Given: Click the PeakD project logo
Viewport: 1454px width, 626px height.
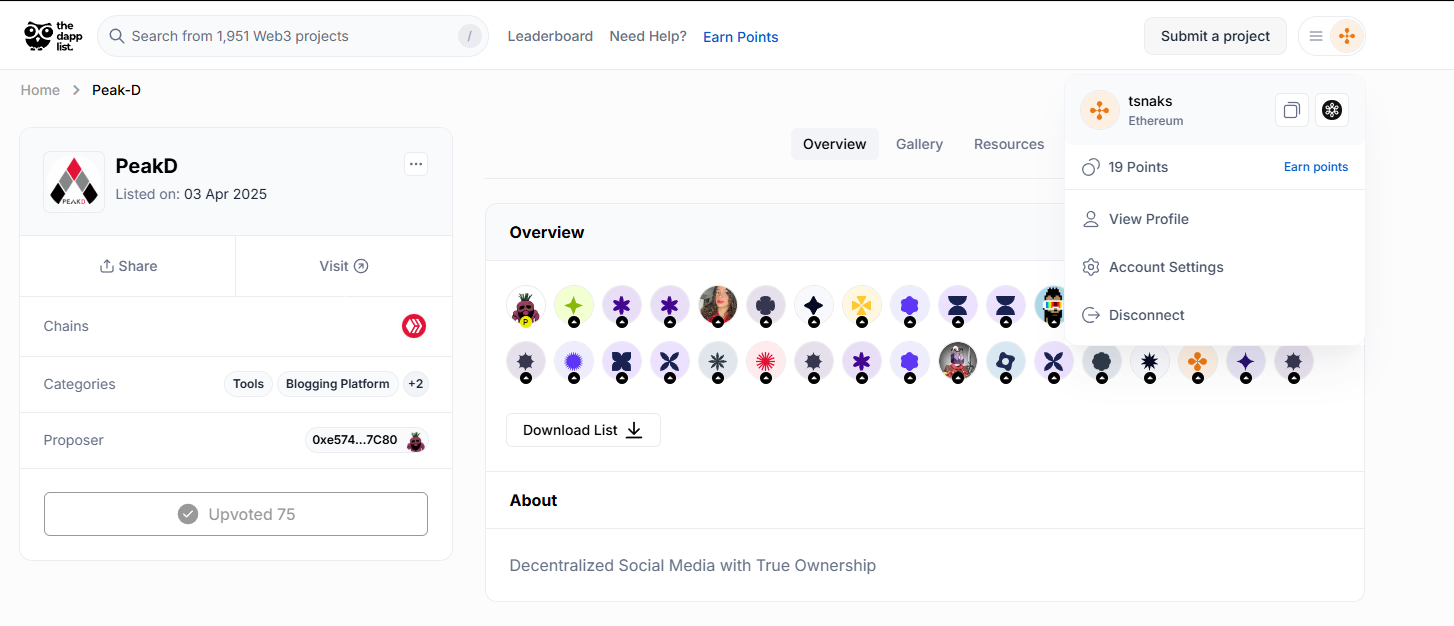Looking at the screenshot, I should (74, 182).
